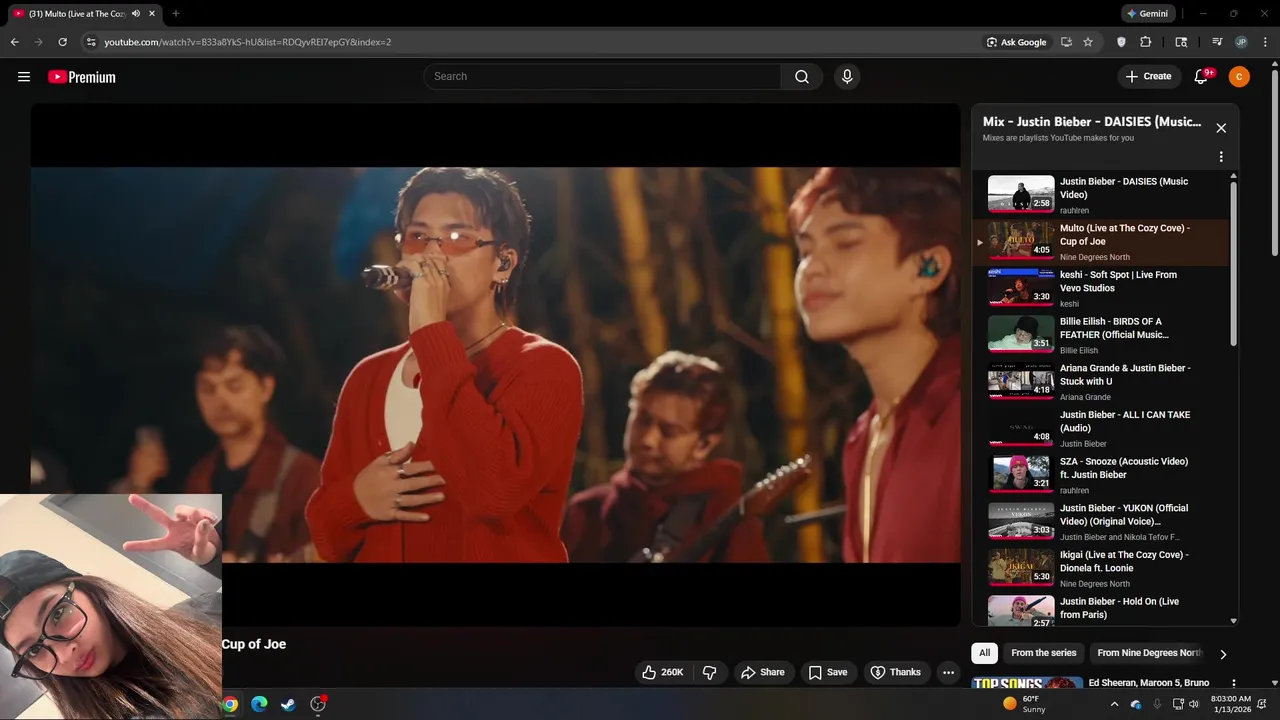Select 'From the series' chip

point(1043,653)
